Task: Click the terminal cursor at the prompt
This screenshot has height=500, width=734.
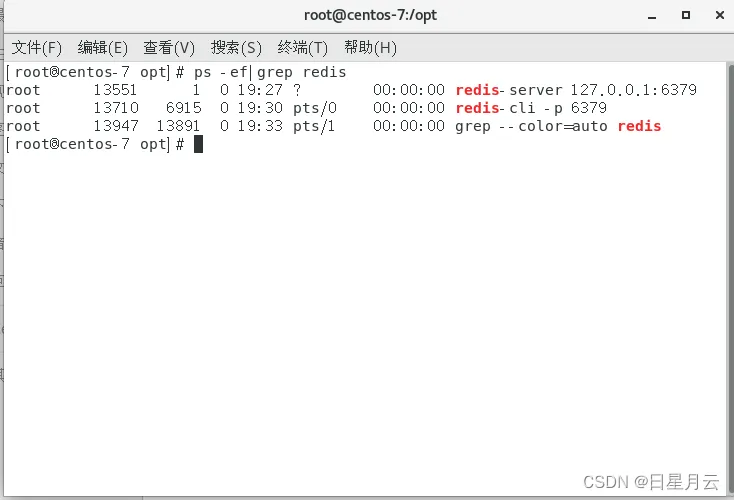Action: 198,144
